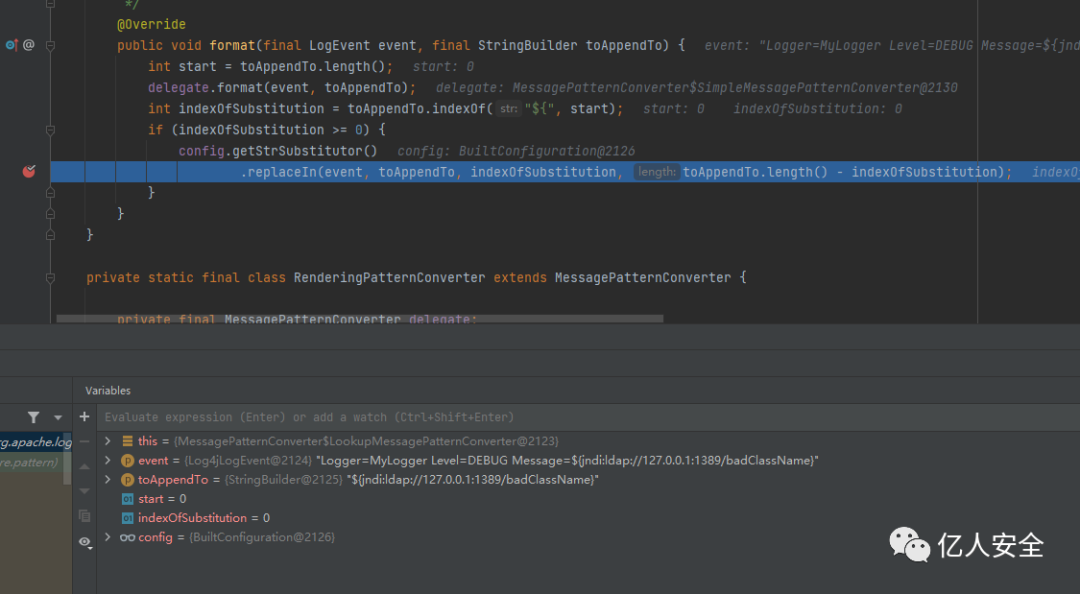Expand the 'this' variable node
This screenshot has width=1080, height=594.
[x=108, y=441]
